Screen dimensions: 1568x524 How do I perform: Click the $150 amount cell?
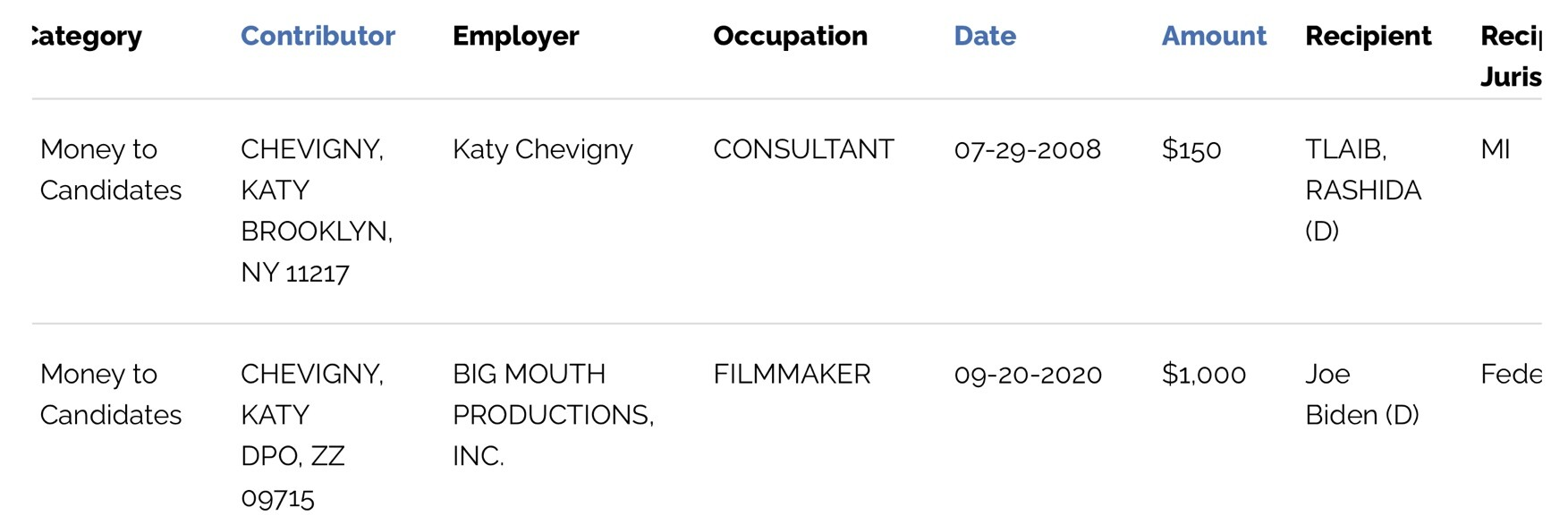[x=1191, y=149]
